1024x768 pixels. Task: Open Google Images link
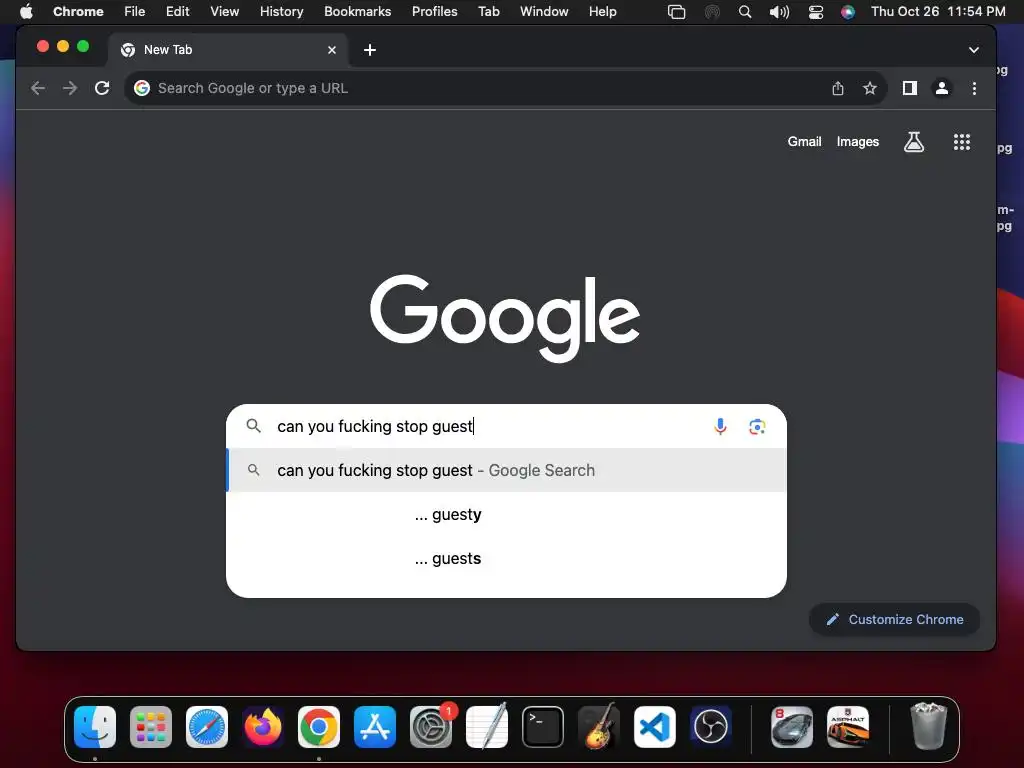pos(857,142)
